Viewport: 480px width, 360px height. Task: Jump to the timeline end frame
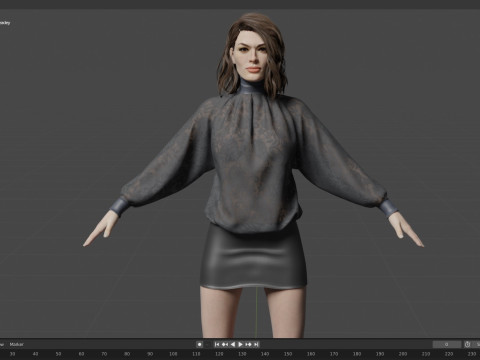click(x=256, y=344)
